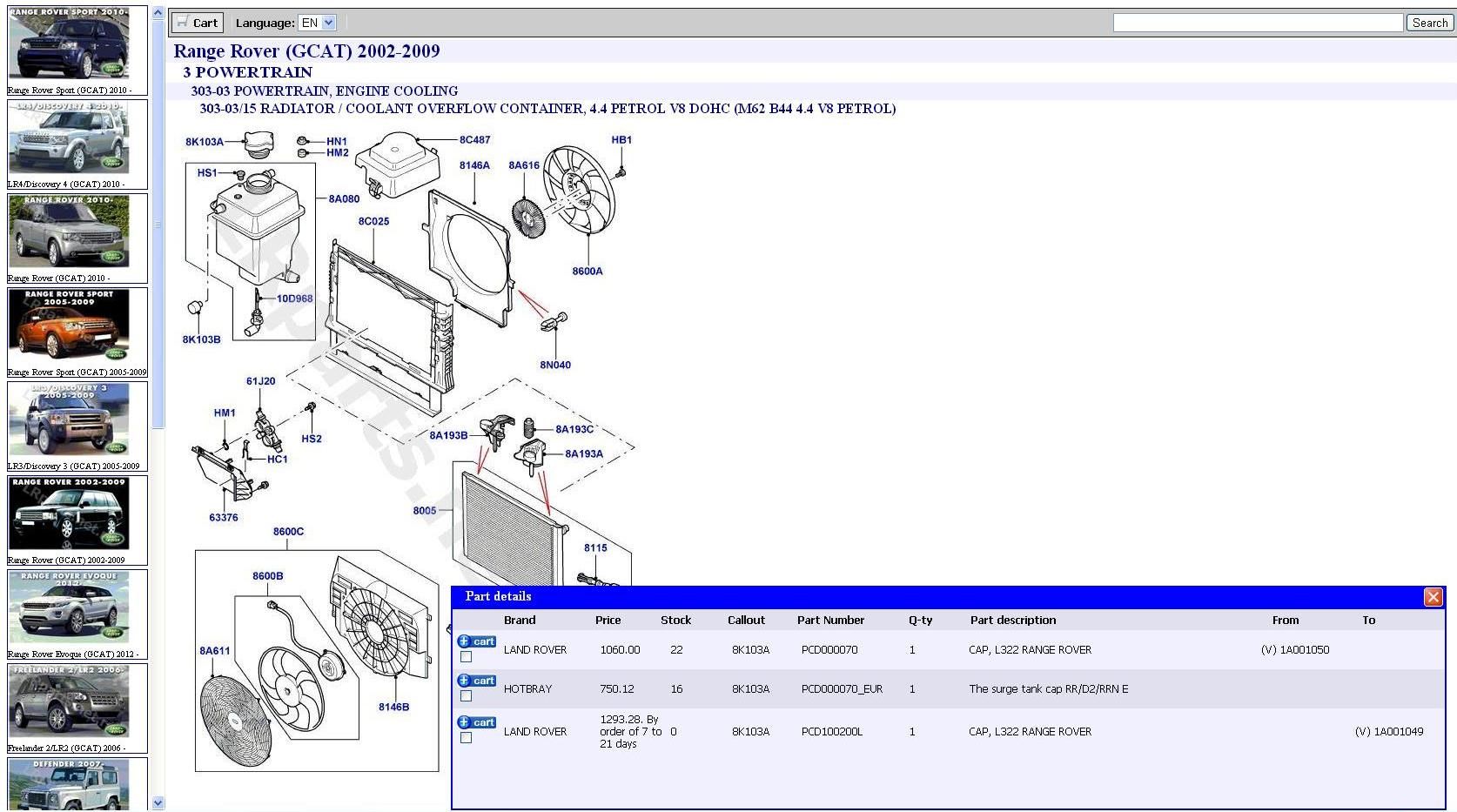Click callout HB1 on diagram
Screen dimensions: 1457x812
pos(621,139)
